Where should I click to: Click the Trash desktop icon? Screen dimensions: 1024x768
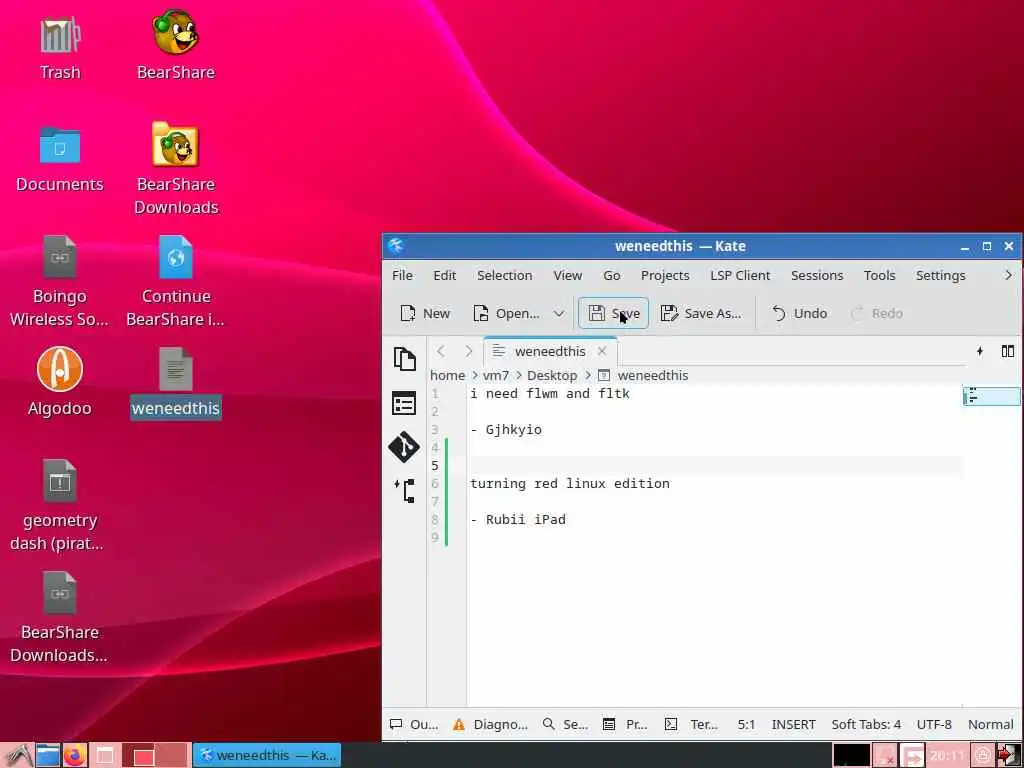(60, 48)
